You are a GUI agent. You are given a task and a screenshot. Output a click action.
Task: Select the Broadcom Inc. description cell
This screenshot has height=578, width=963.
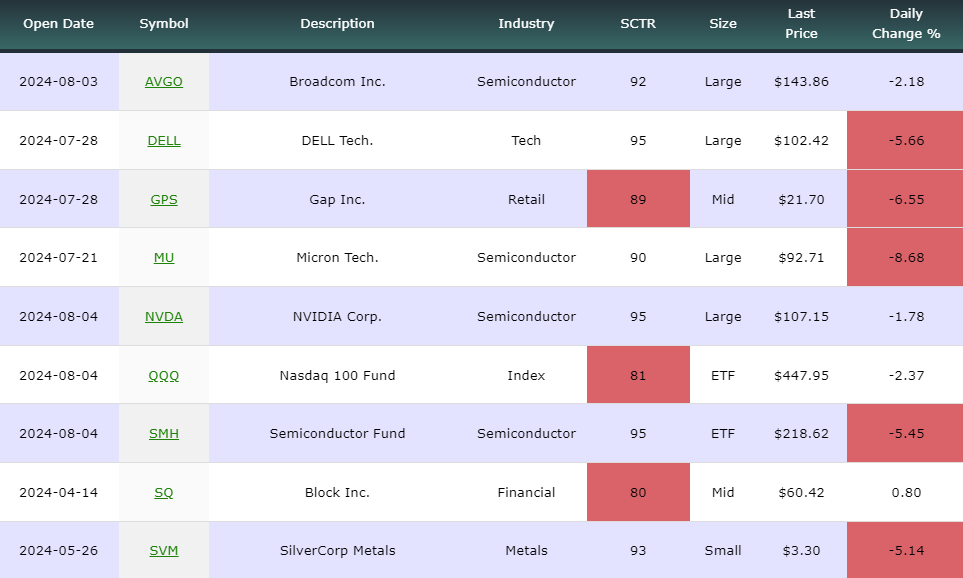[337, 82]
